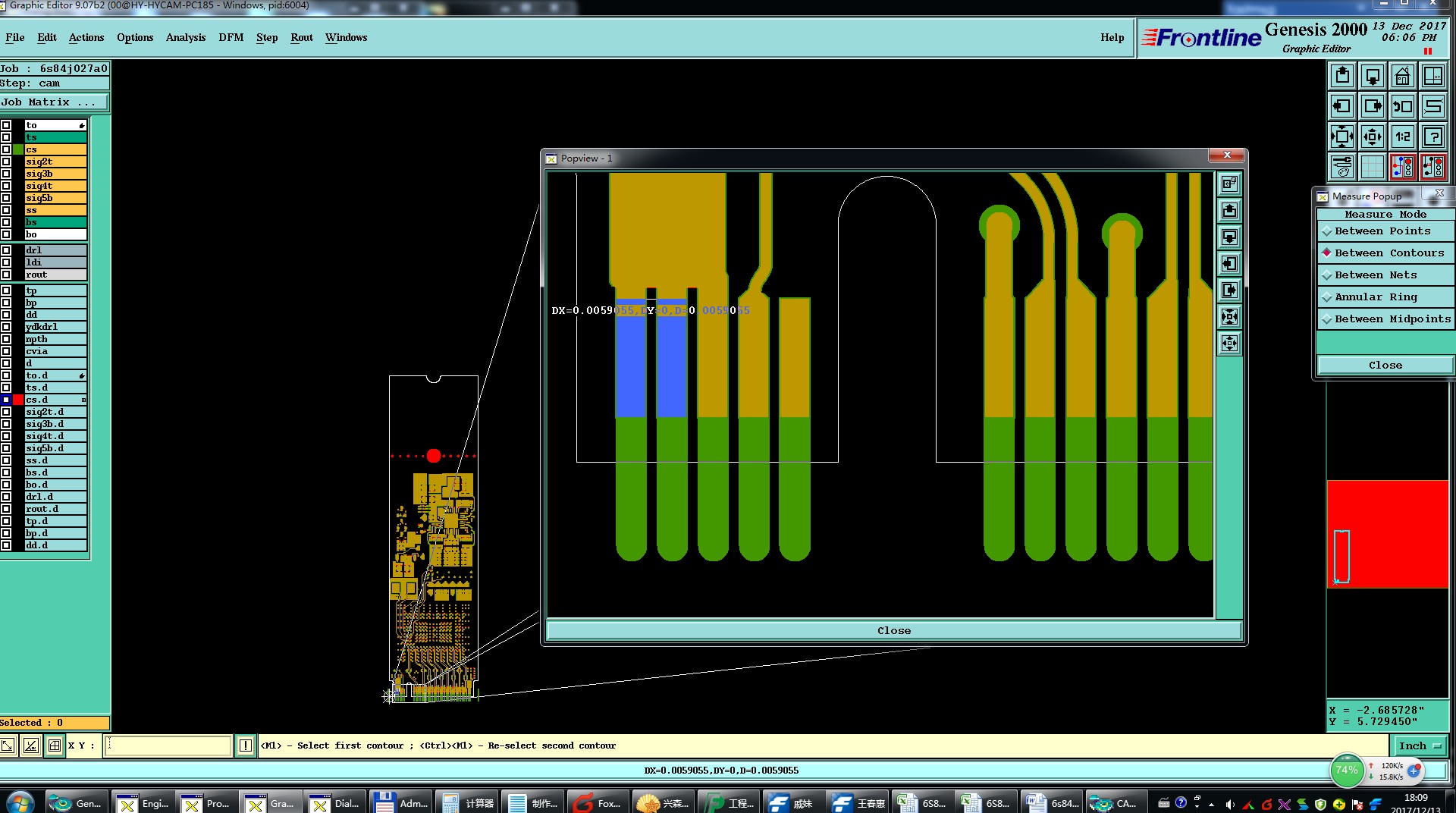This screenshot has height=813, width=1456.
Task: Select Between Contours measure mode
Action: click(1385, 253)
